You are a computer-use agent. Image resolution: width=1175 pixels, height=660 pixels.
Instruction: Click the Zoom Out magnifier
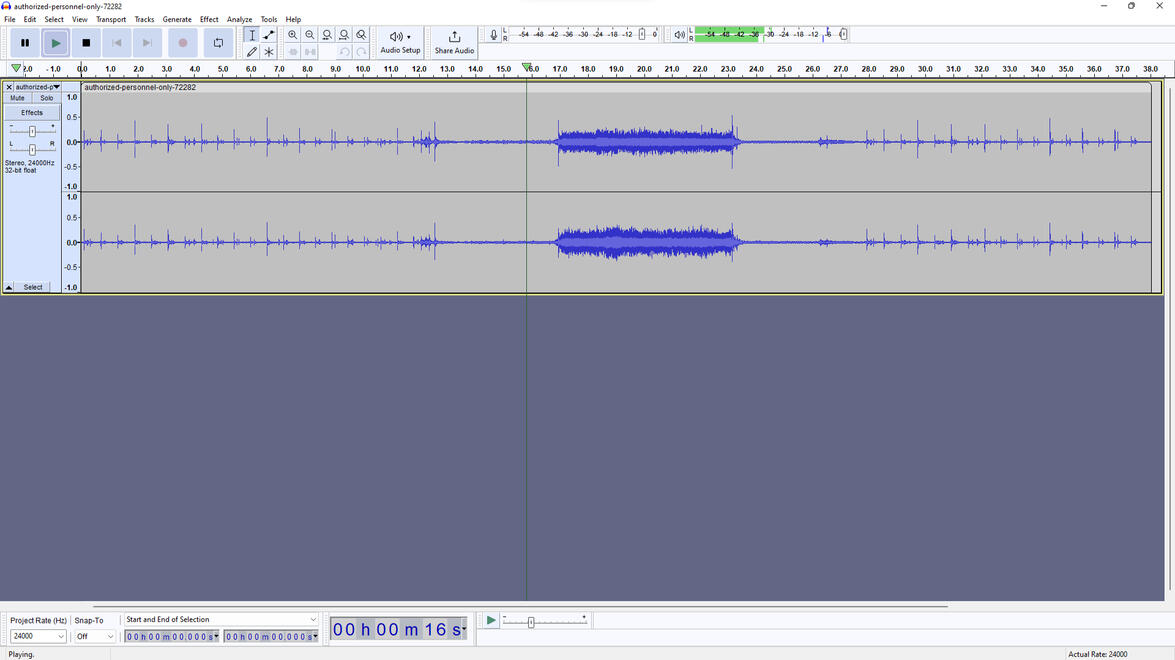click(310, 35)
